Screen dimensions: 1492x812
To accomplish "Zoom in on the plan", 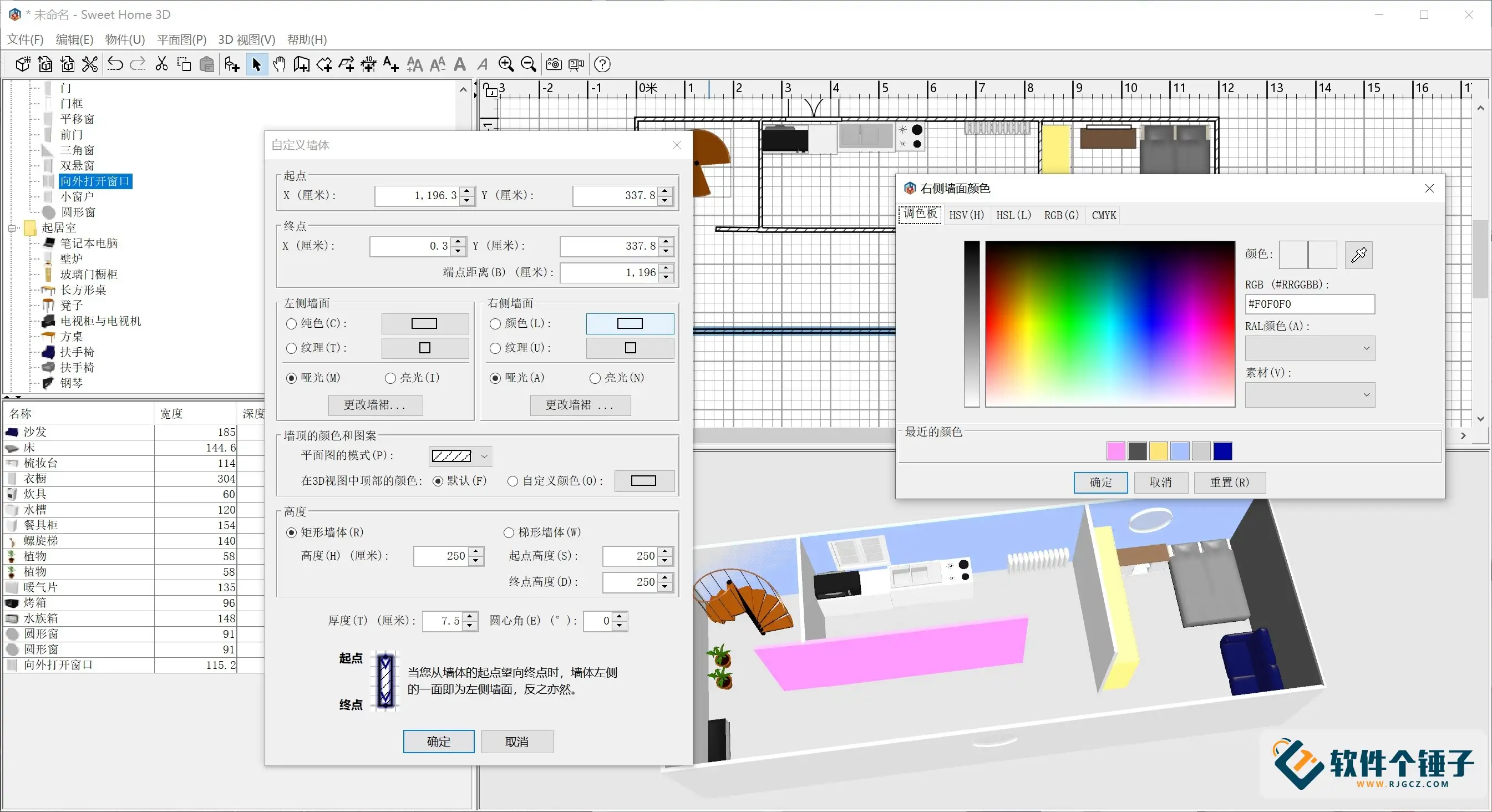I will 506,64.
